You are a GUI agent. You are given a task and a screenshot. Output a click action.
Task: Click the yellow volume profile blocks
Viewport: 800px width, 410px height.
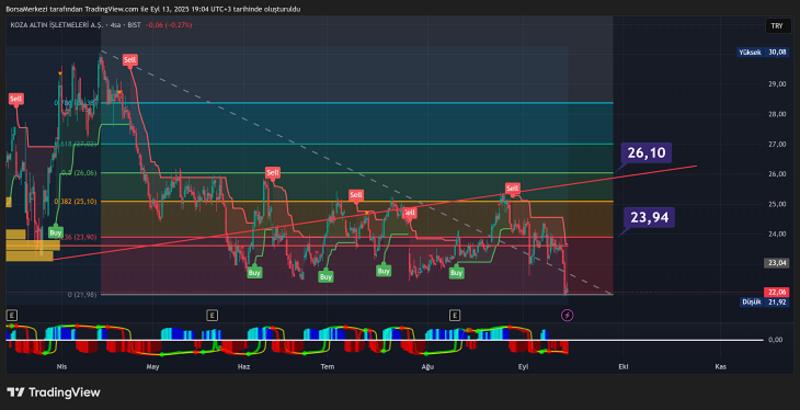32,245
